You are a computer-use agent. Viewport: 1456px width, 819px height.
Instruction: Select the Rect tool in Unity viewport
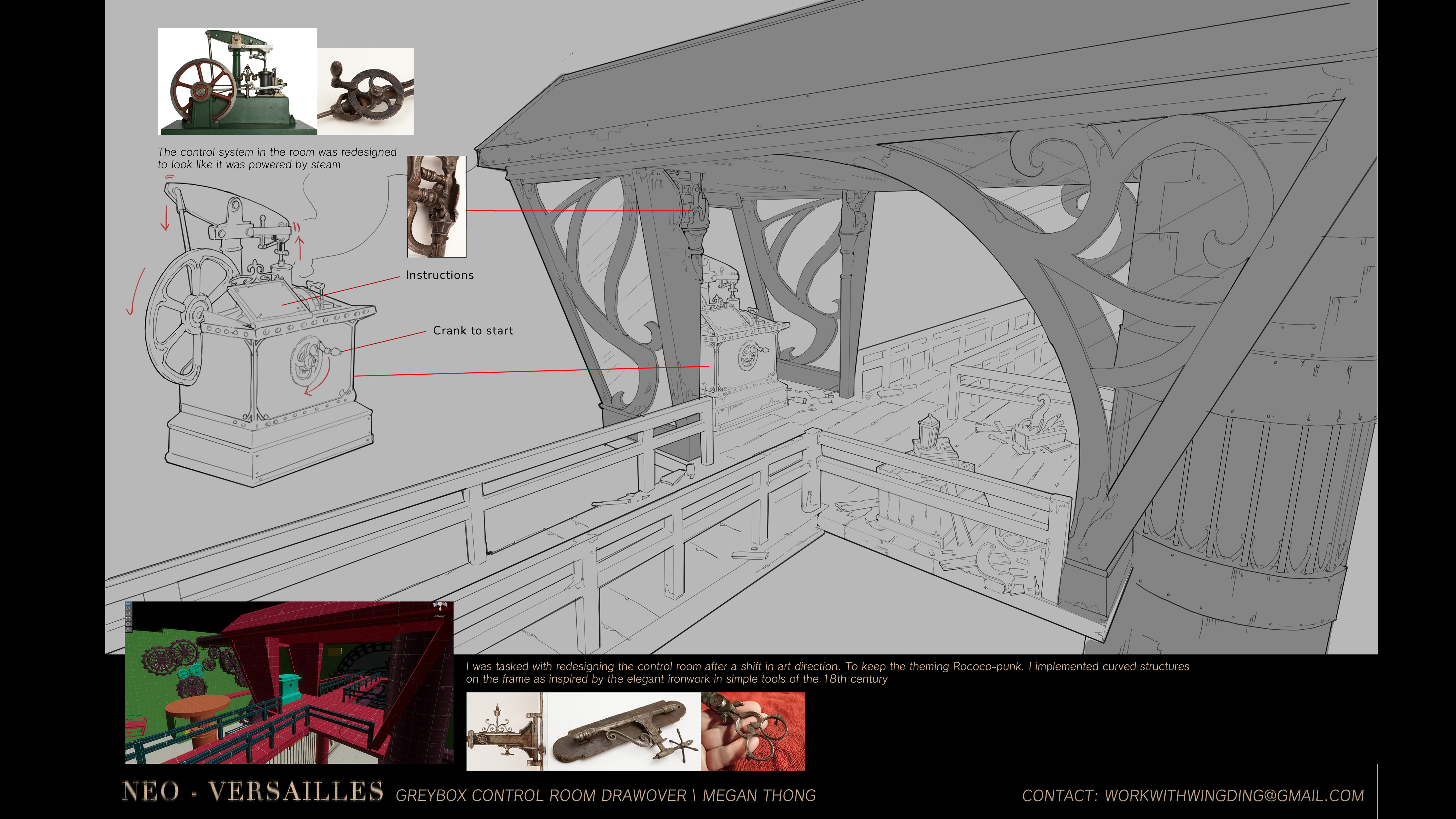tap(128, 619)
